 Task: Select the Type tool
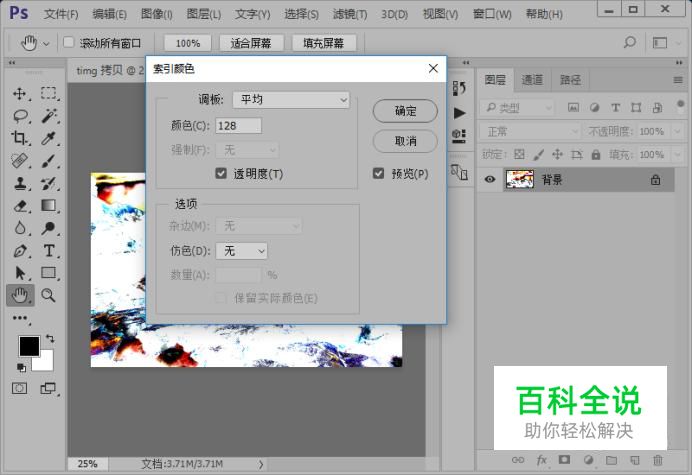tap(49, 251)
